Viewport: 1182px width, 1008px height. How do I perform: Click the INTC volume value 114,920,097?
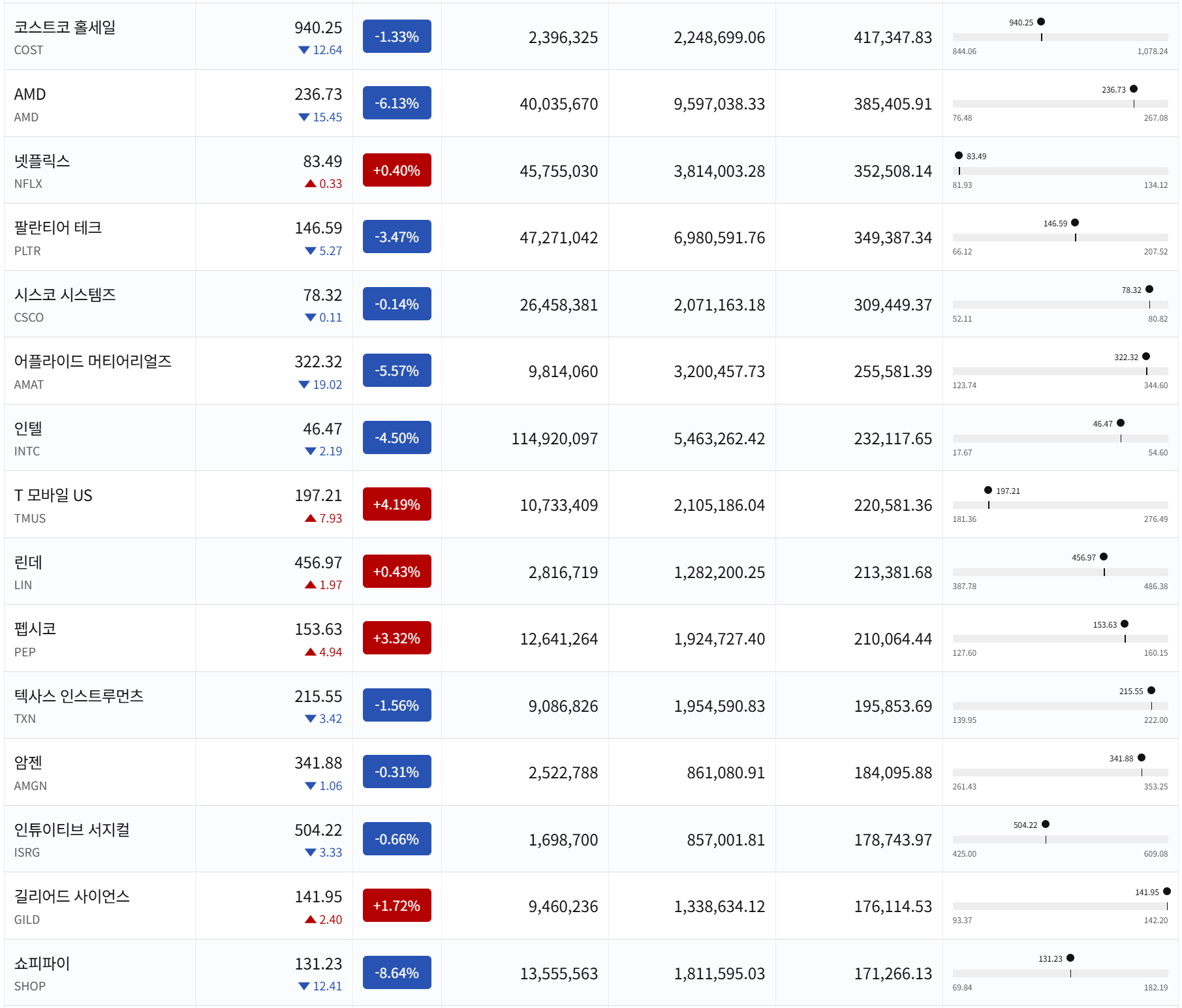coord(555,438)
